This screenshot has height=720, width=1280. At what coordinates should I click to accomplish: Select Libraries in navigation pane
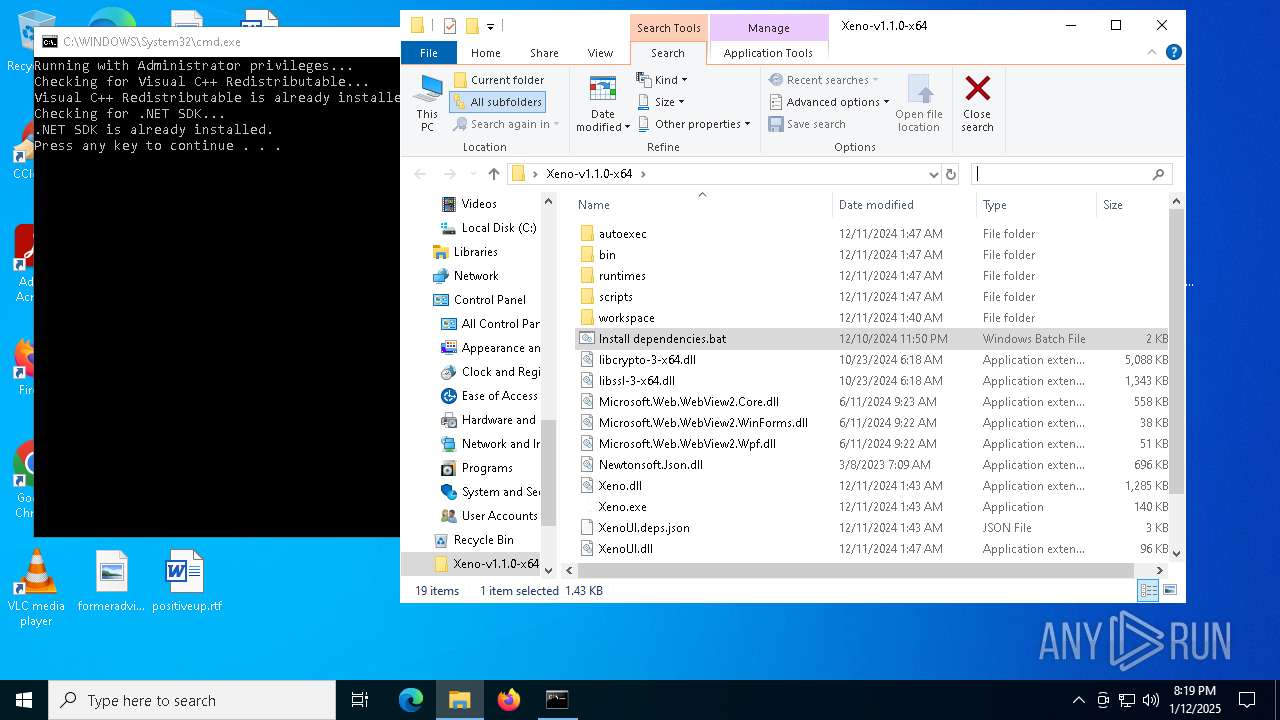pos(475,252)
